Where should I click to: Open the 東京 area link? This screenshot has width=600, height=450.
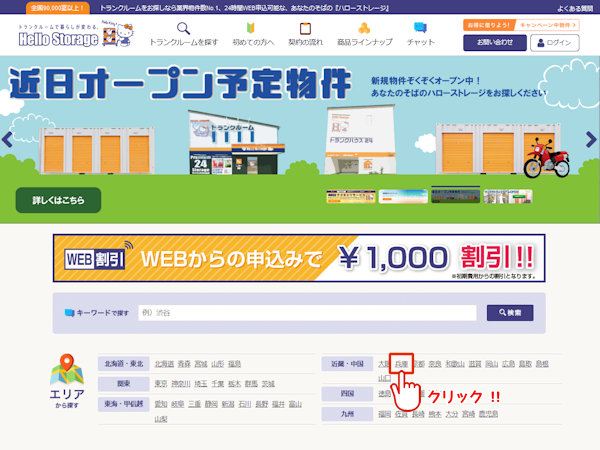pos(161,384)
